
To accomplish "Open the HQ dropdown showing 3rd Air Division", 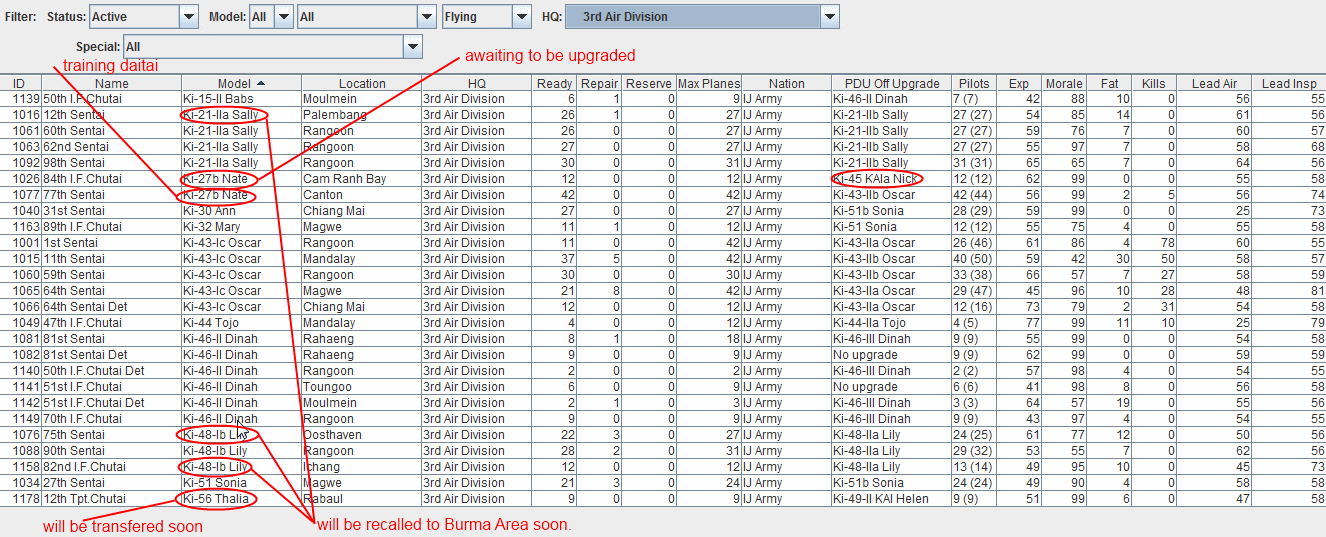I will pyautogui.click(x=702, y=16).
